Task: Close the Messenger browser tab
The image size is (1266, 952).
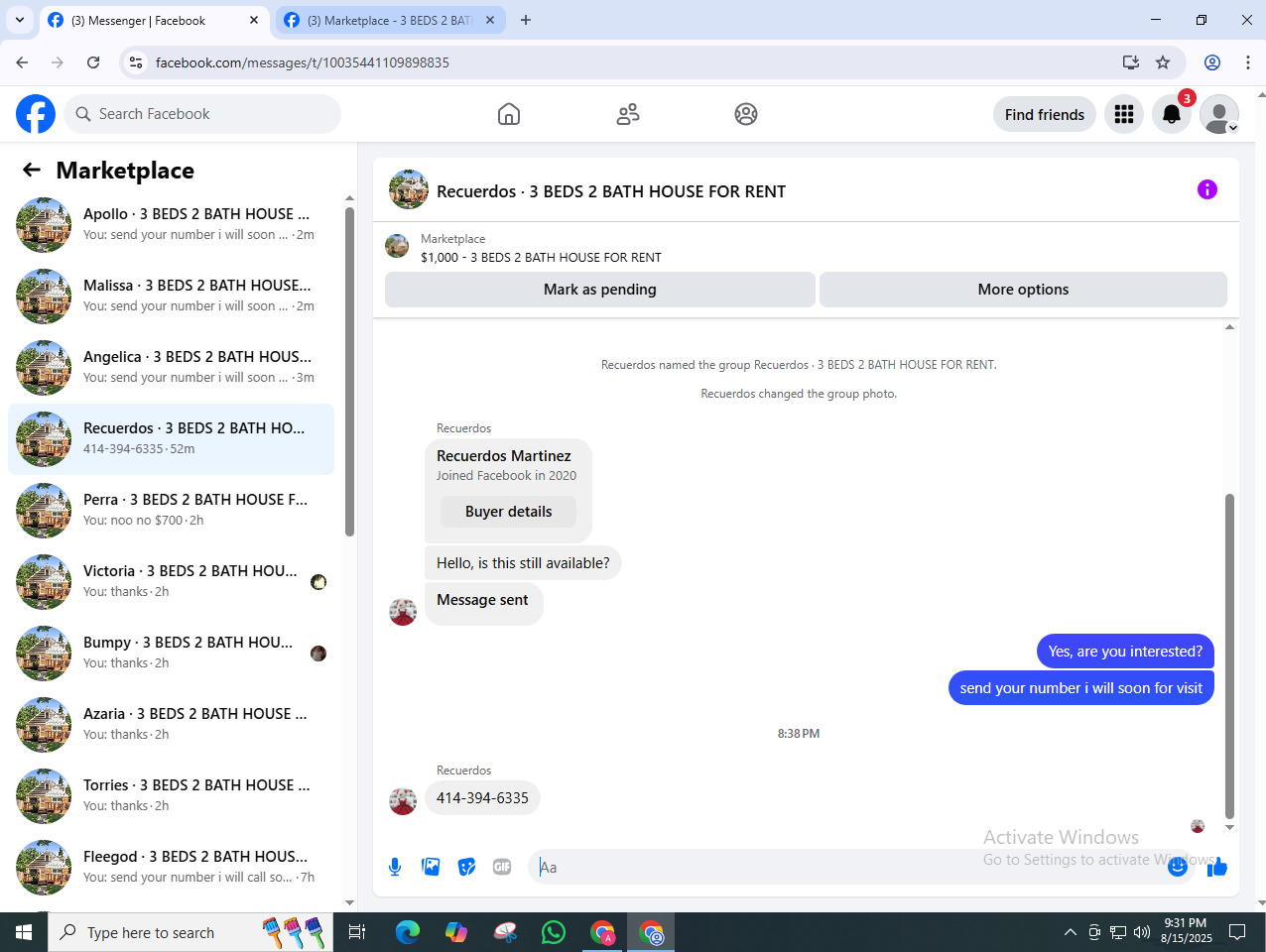Action: pos(254,20)
